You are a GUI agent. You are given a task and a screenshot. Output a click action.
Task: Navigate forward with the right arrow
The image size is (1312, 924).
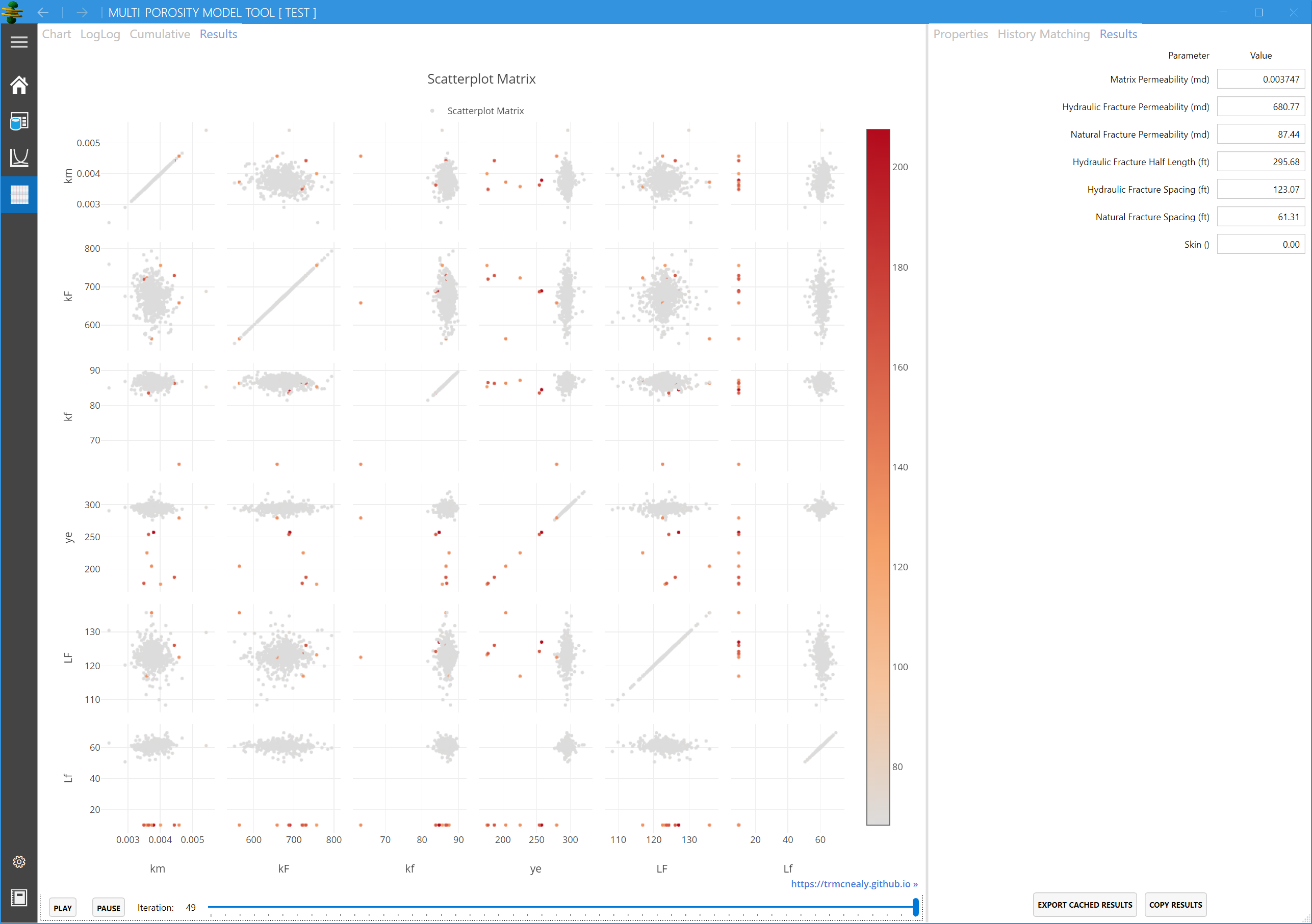[x=82, y=13]
